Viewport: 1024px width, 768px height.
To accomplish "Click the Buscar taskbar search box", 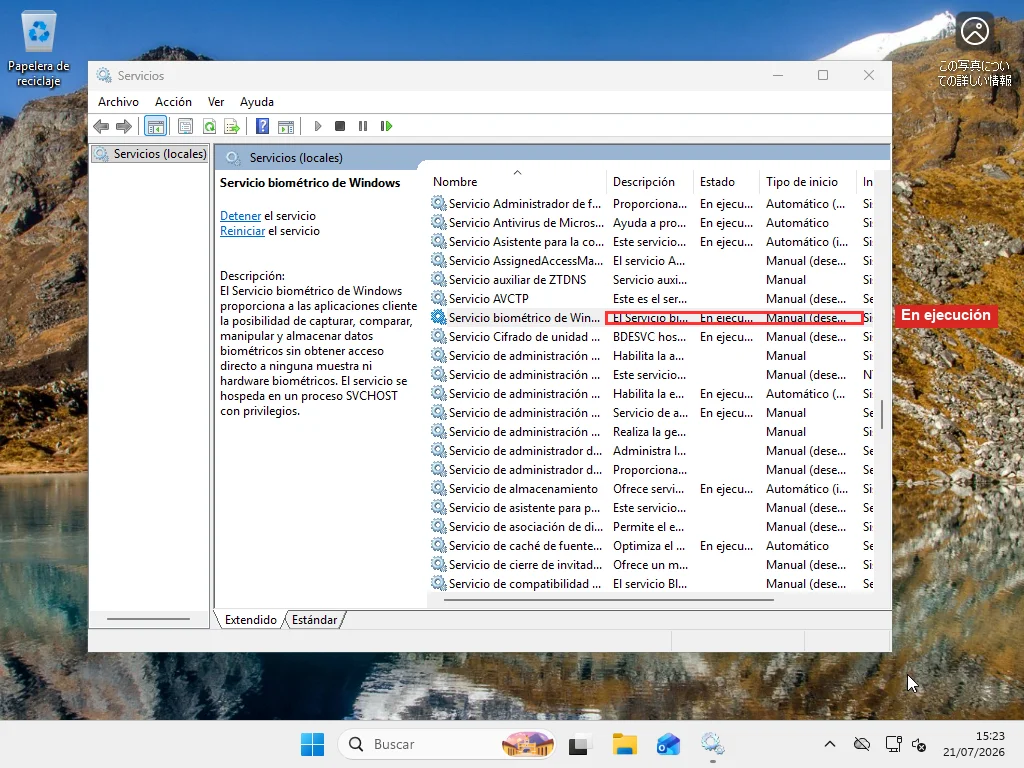I will [x=448, y=744].
